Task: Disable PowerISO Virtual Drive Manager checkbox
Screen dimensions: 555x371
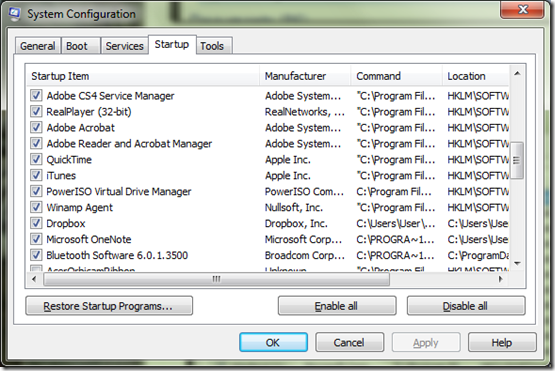Action: tap(36, 191)
